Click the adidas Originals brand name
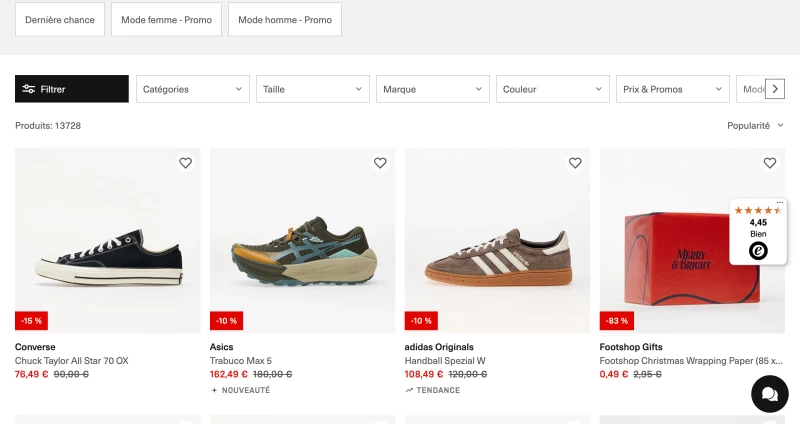Viewport: 800px width, 424px height. pyautogui.click(x=439, y=347)
